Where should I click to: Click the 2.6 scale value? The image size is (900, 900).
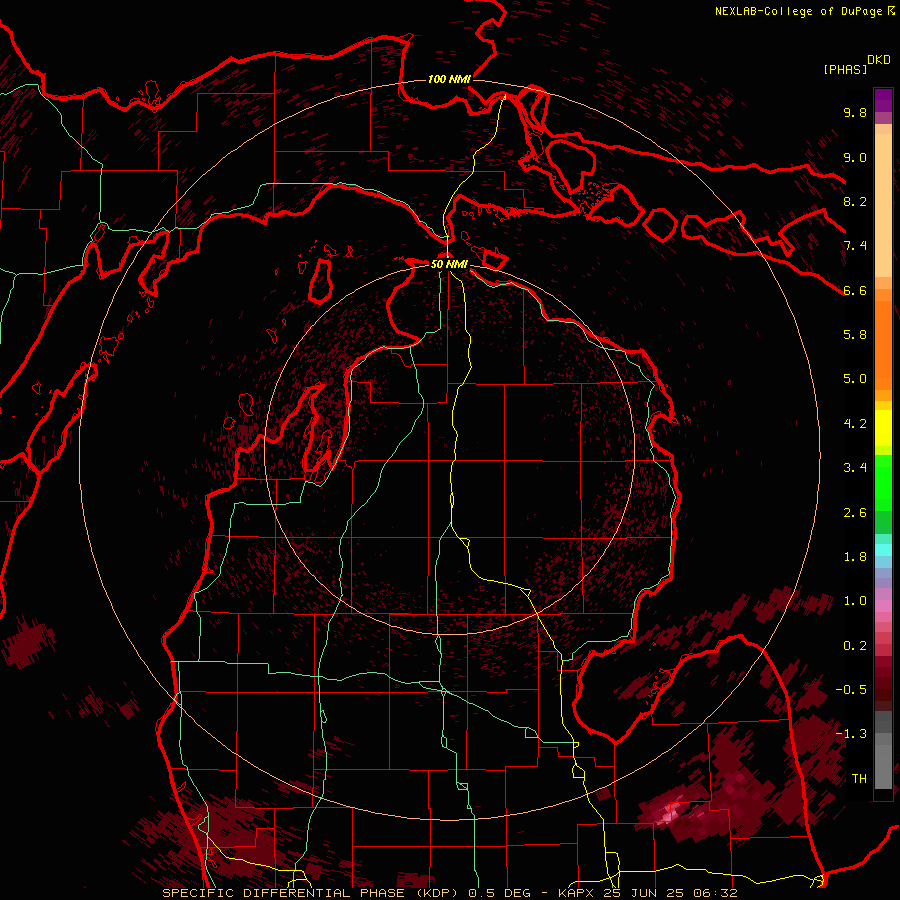coord(855,513)
